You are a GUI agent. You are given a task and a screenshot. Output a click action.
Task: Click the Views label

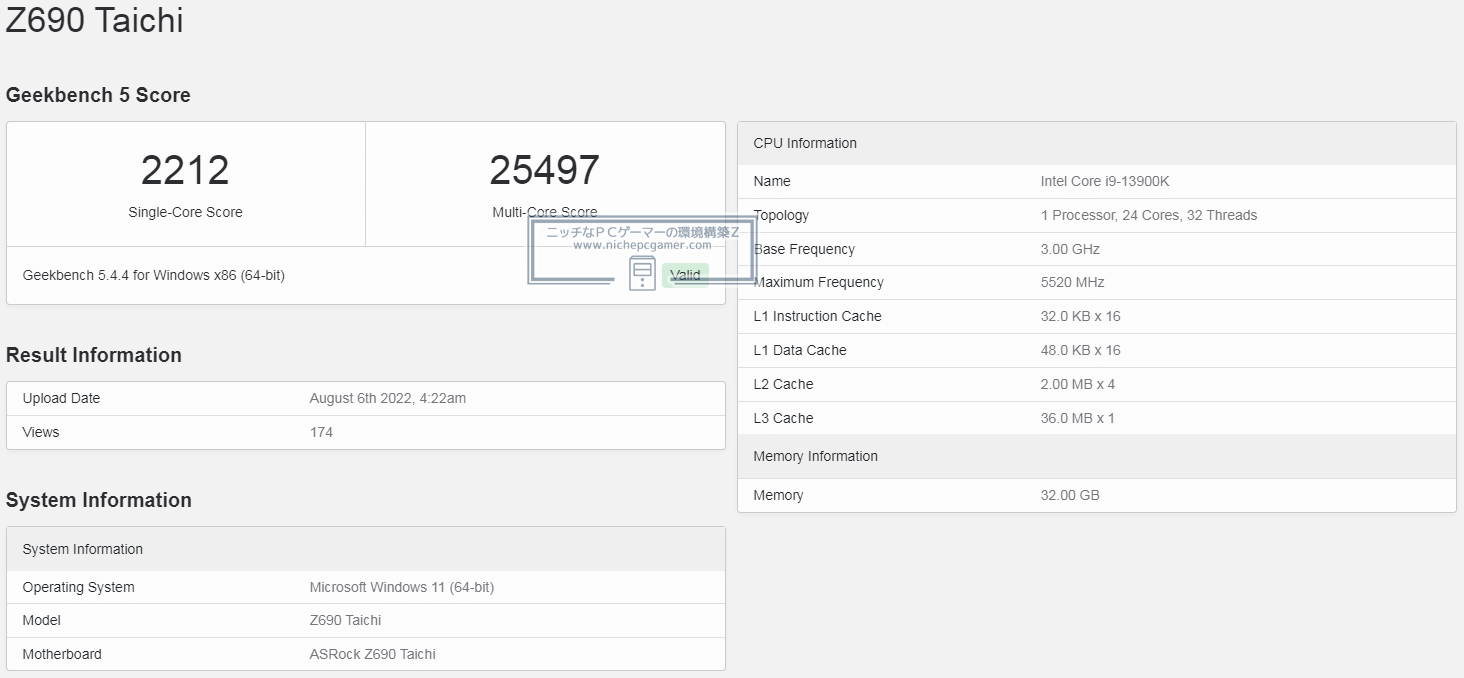tap(41, 432)
